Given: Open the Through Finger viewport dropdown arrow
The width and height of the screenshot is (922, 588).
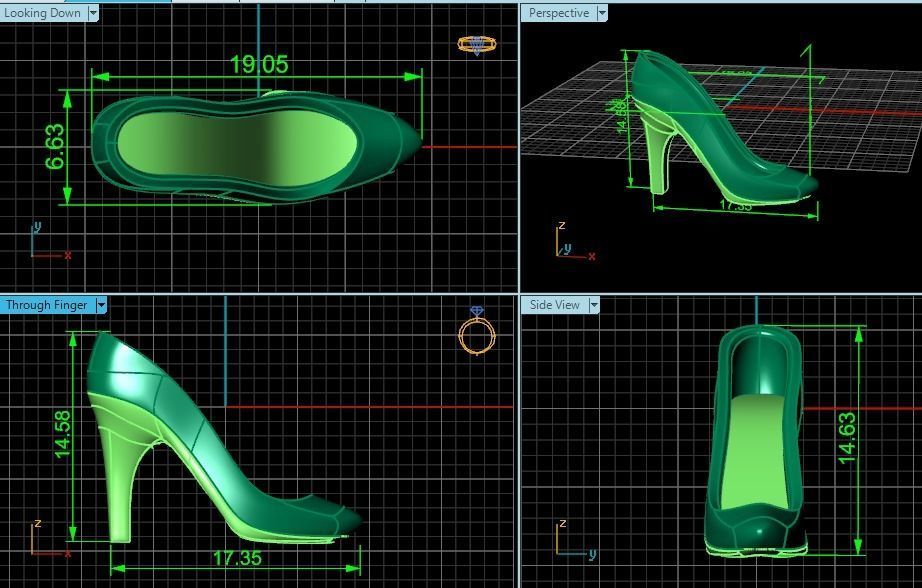Looking at the screenshot, I should point(101,305).
